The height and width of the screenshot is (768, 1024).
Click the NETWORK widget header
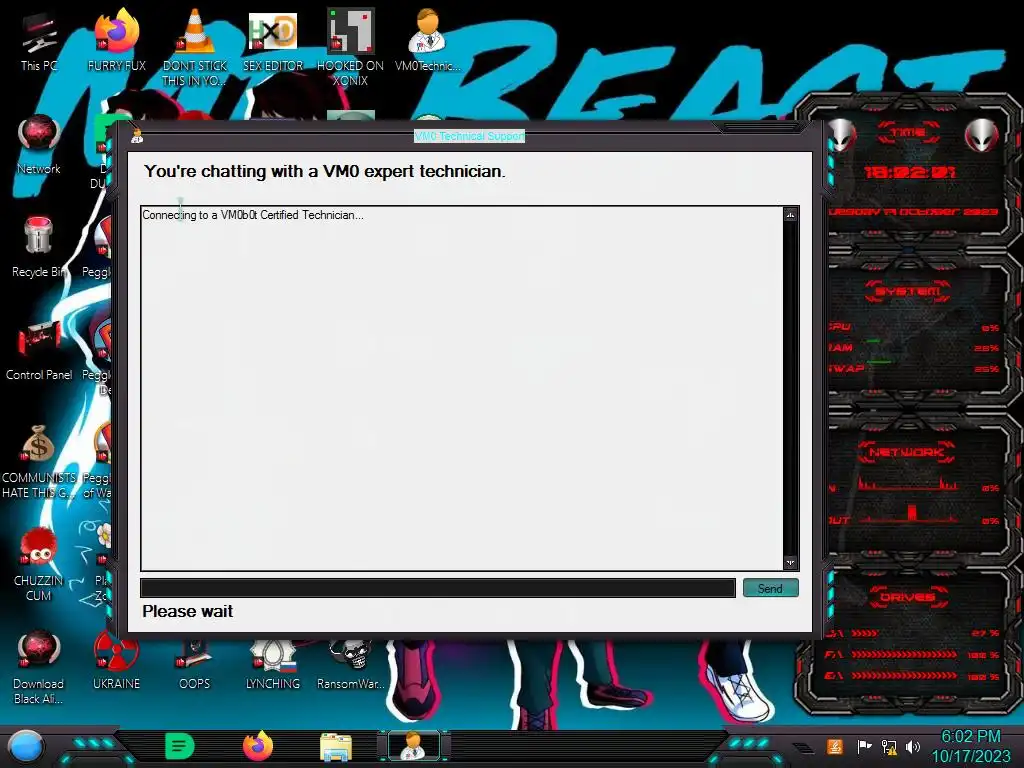(906, 452)
